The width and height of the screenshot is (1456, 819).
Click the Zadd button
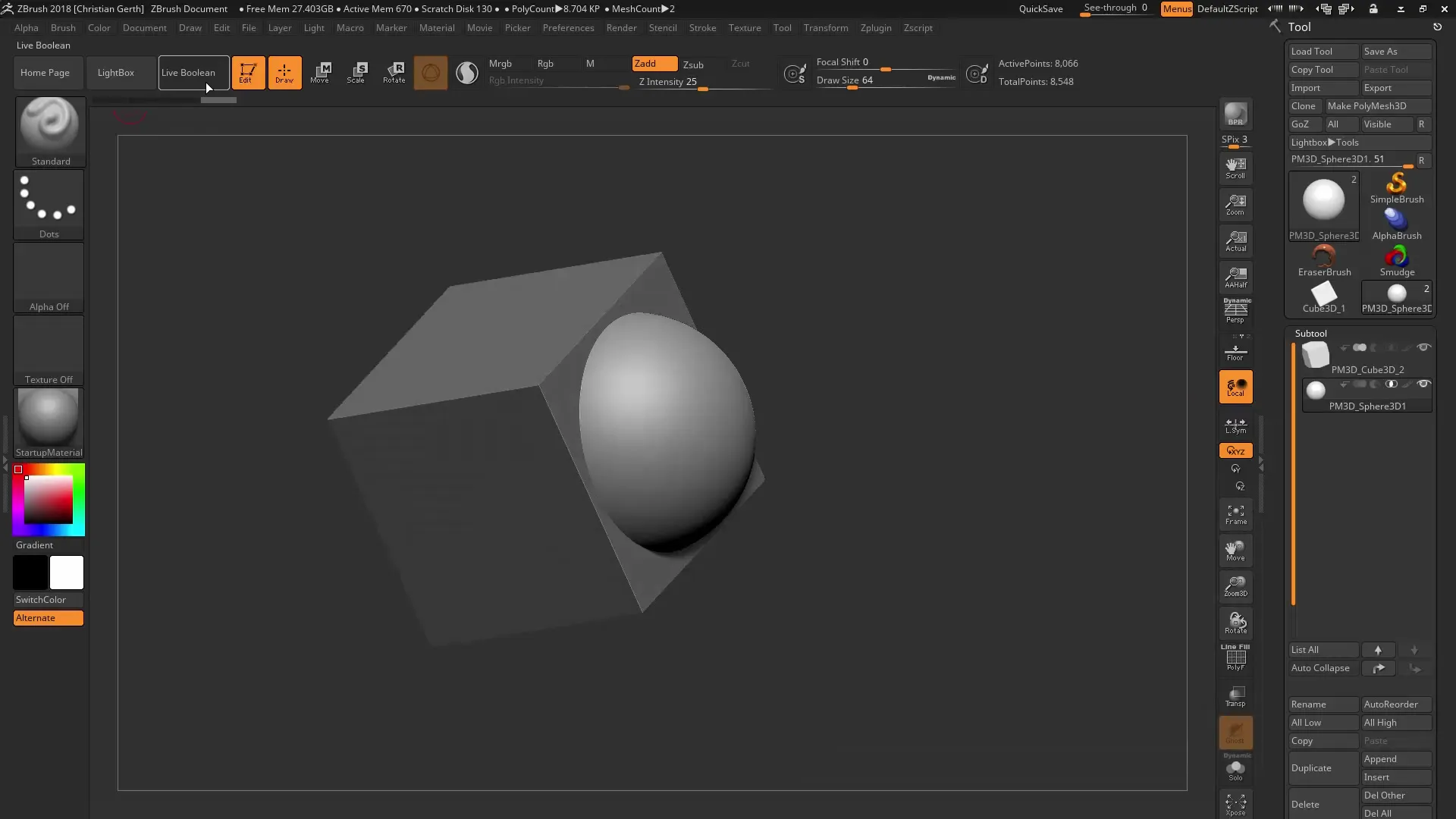tap(655, 64)
